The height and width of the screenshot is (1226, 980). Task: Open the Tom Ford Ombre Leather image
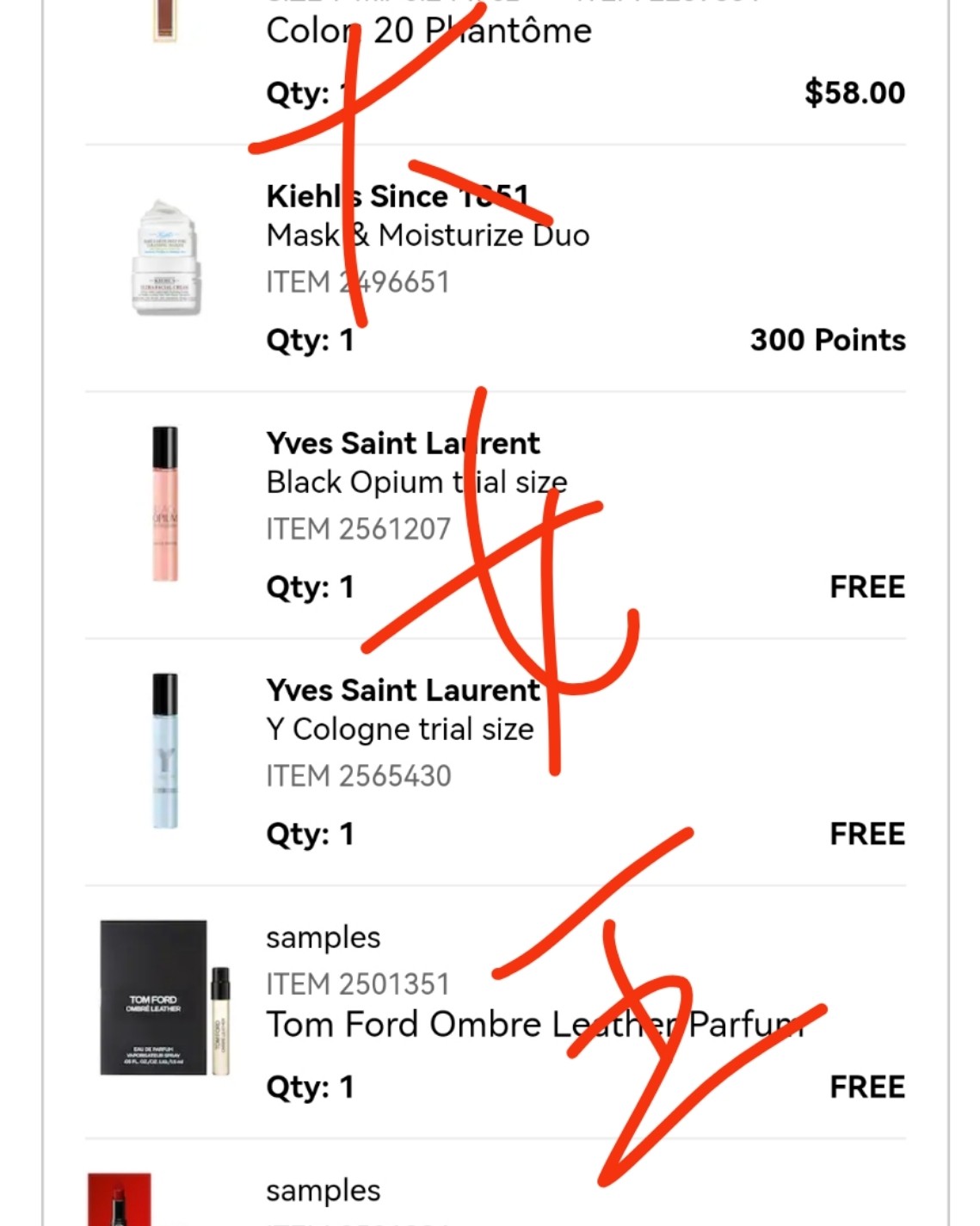(165, 998)
